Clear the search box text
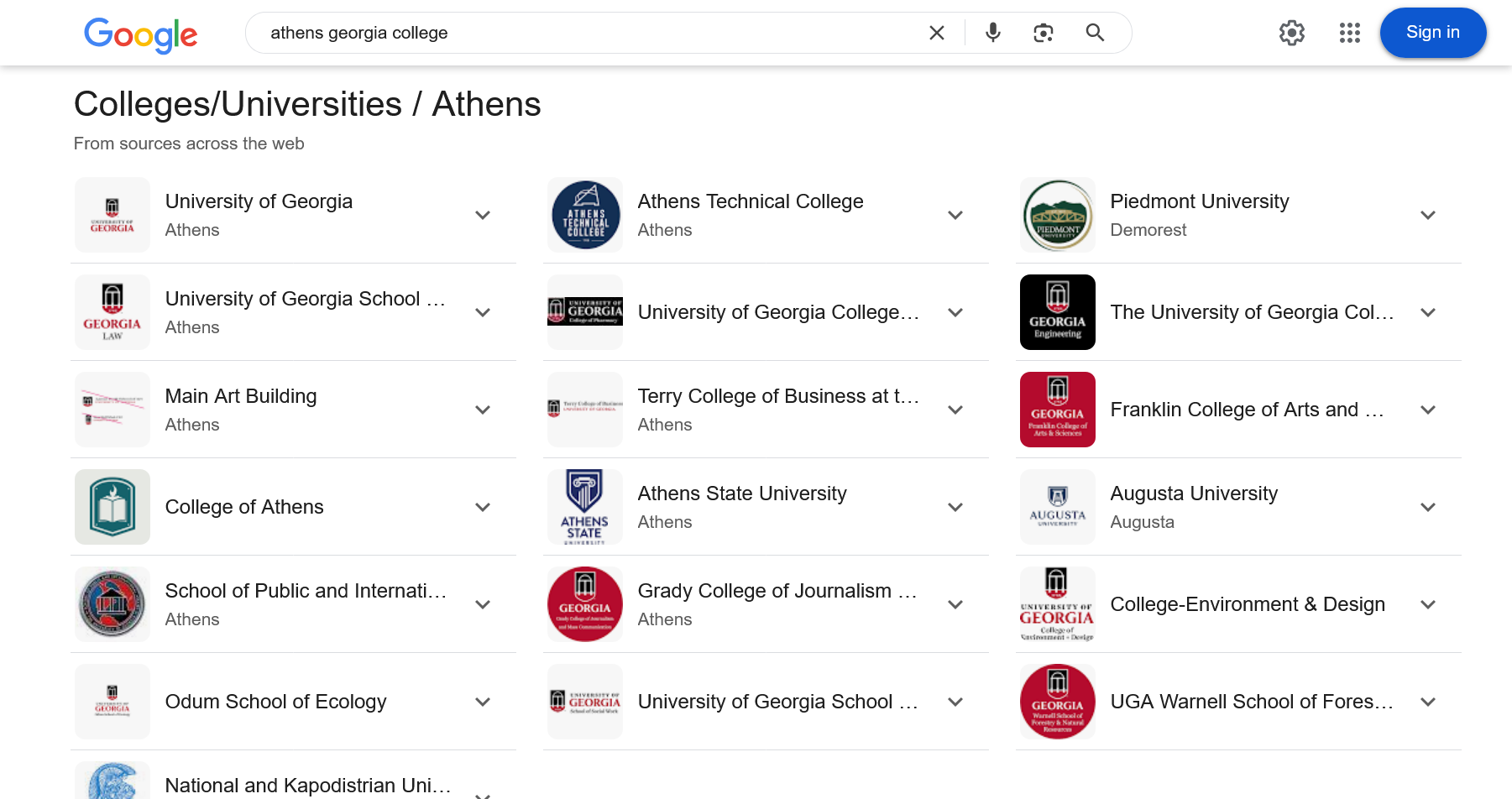This screenshot has height=799, width=1512. (936, 33)
